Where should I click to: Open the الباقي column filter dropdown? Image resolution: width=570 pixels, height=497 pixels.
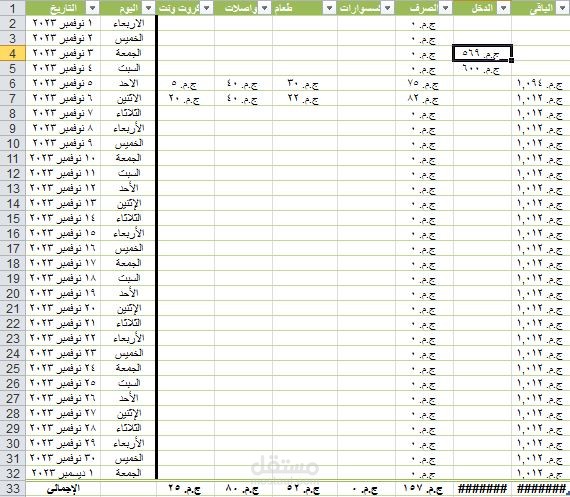(x=562, y=8)
